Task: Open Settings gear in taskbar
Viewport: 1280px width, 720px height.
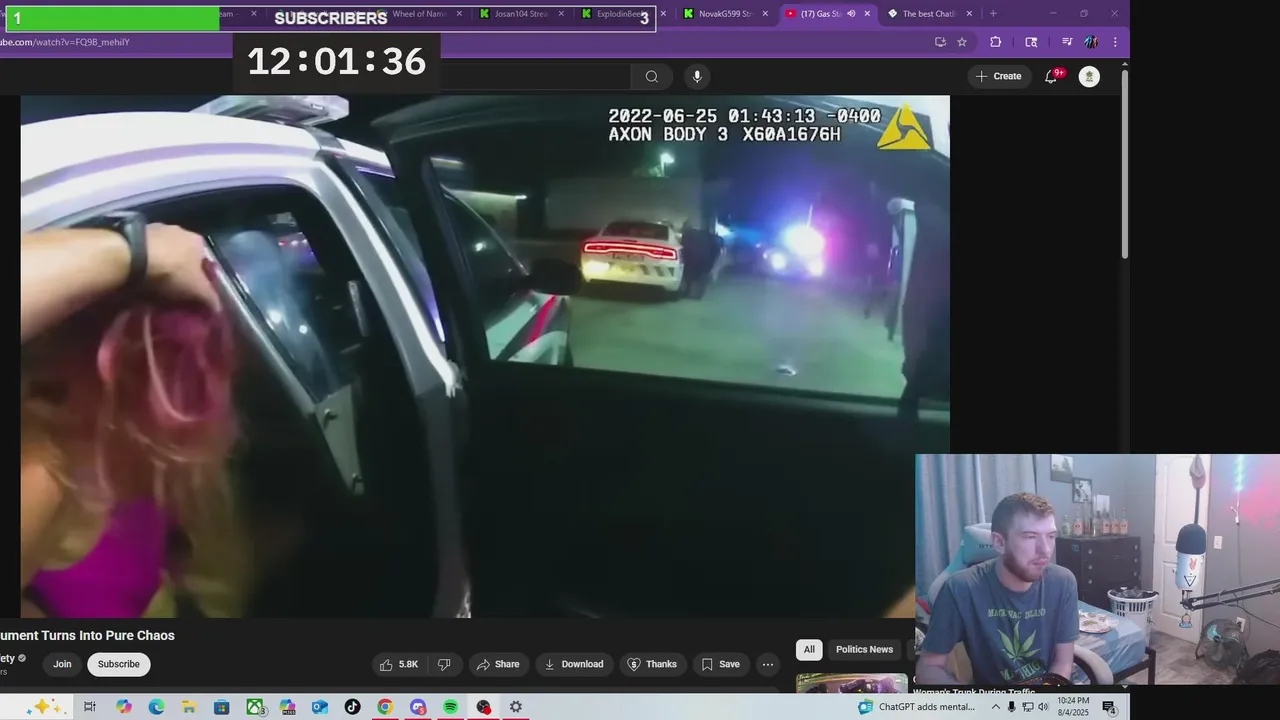Action: click(x=516, y=707)
